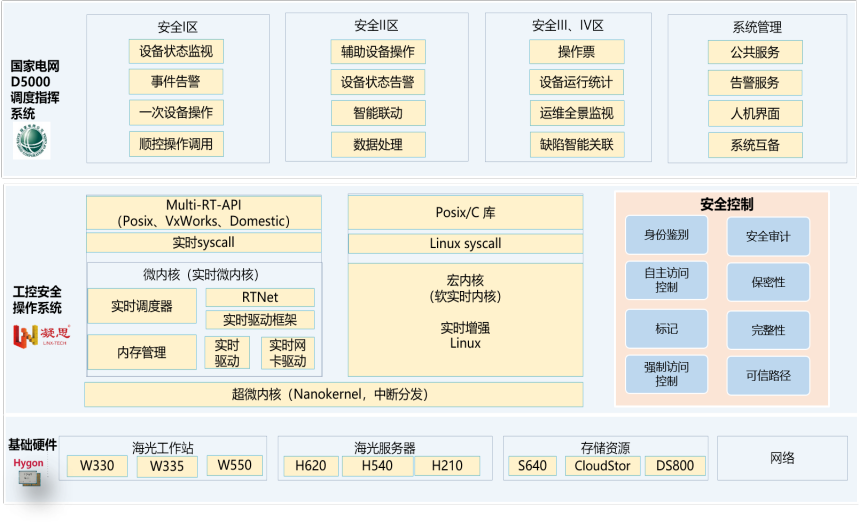859x523 pixels.
Task: Select the 设备状态监视 box
Action: tap(176, 52)
